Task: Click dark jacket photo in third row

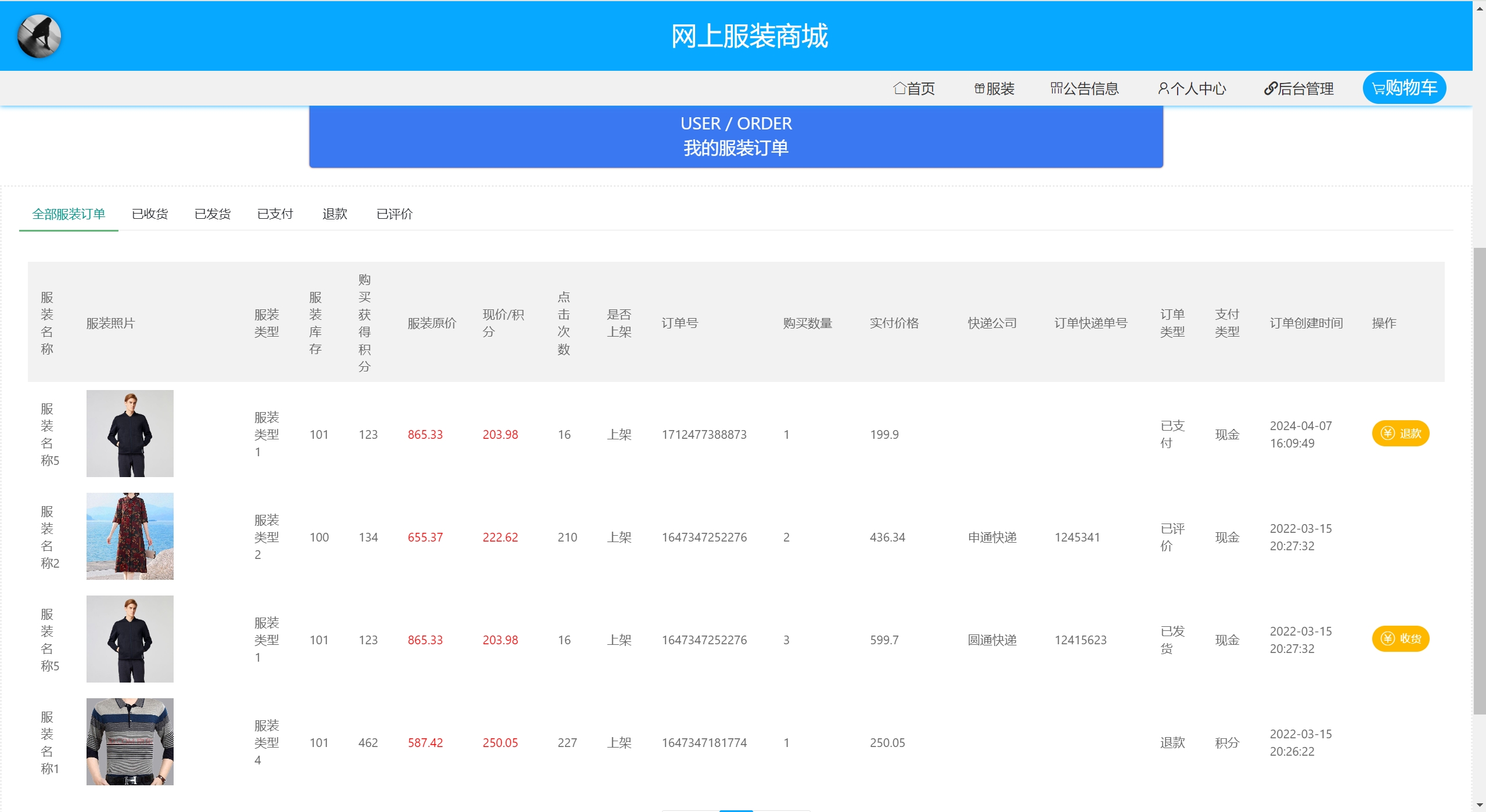Action: (x=130, y=639)
